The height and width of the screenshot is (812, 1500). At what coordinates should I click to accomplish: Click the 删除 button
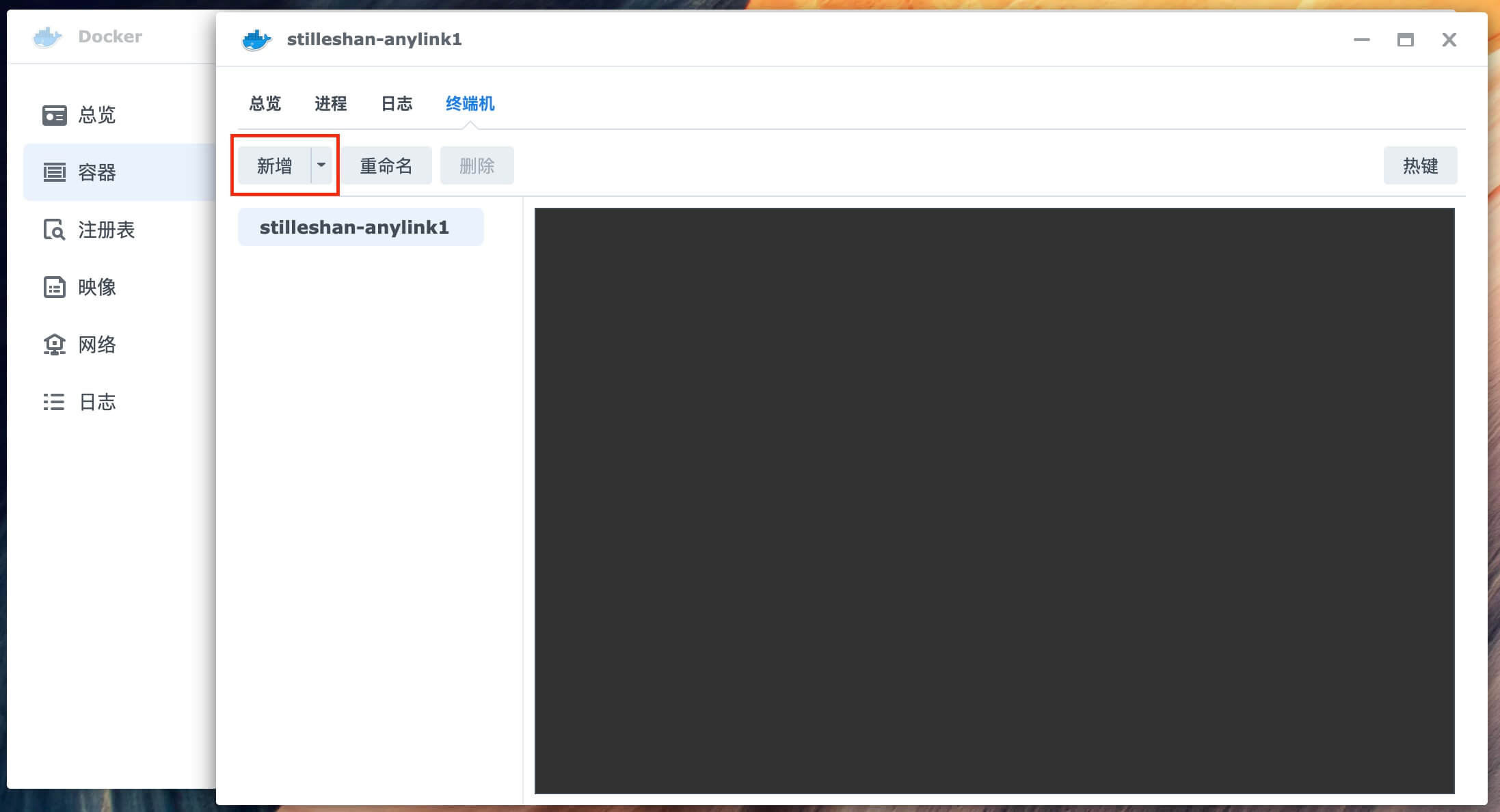coord(477,165)
